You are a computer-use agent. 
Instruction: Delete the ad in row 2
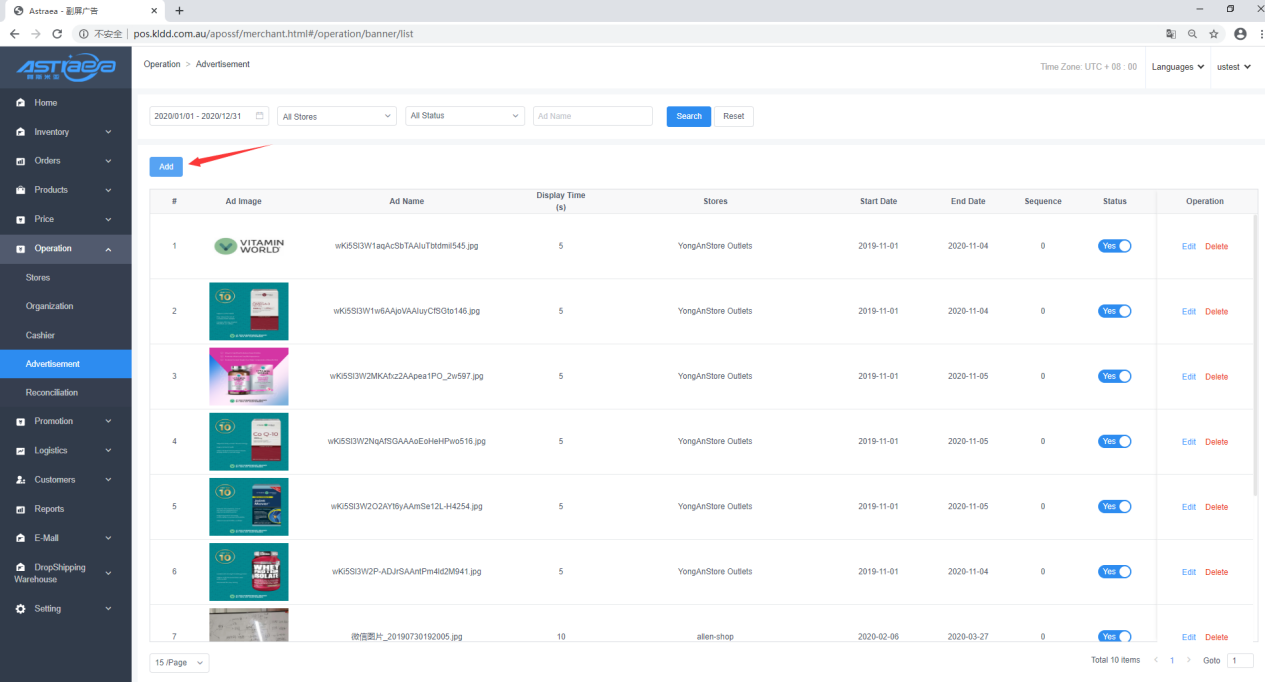[1216, 312]
